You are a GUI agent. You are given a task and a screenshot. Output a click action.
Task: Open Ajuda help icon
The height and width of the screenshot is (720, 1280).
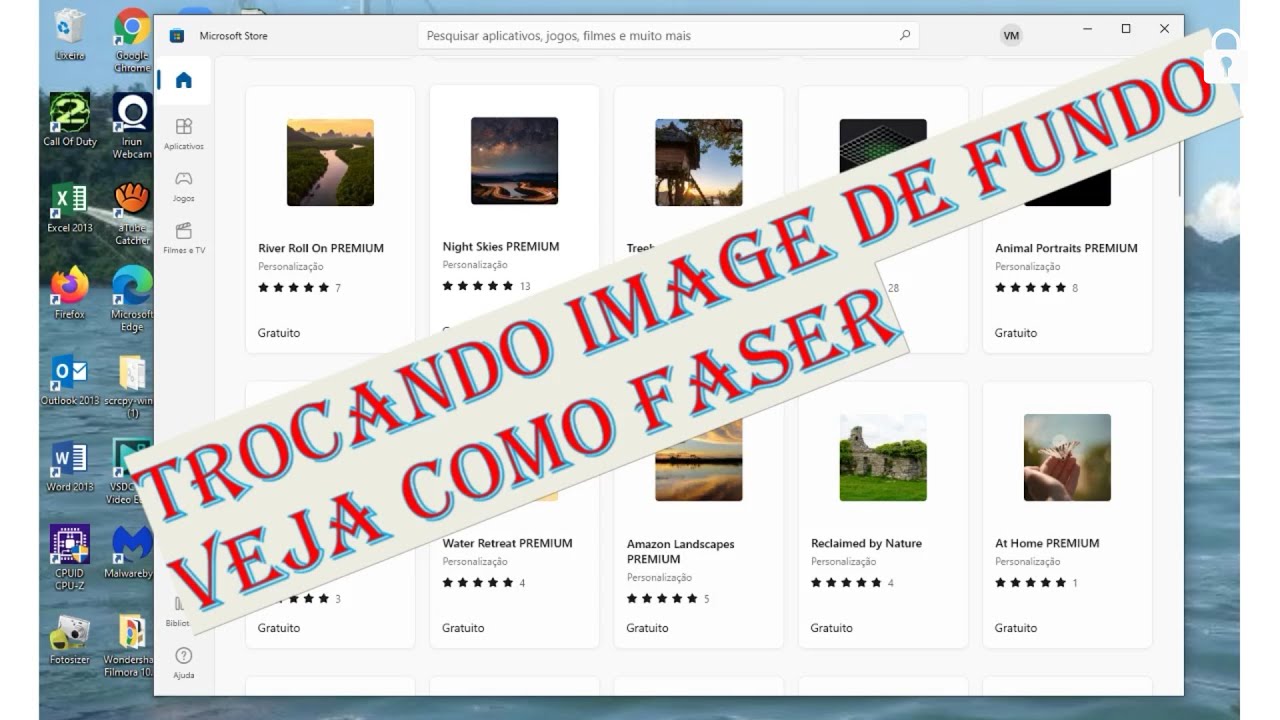[183, 662]
